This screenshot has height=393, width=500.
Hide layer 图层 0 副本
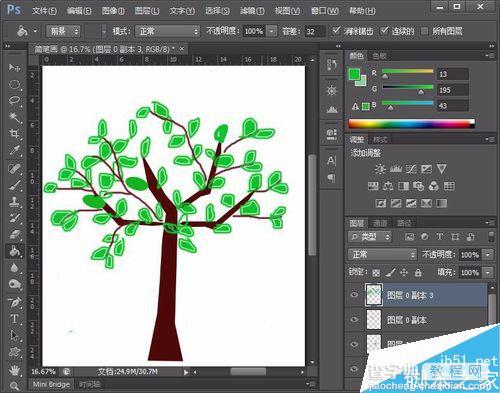coord(354,319)
